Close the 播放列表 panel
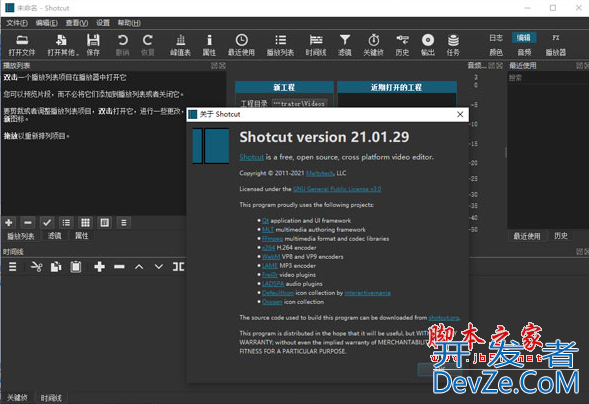 tap(223, 66)
